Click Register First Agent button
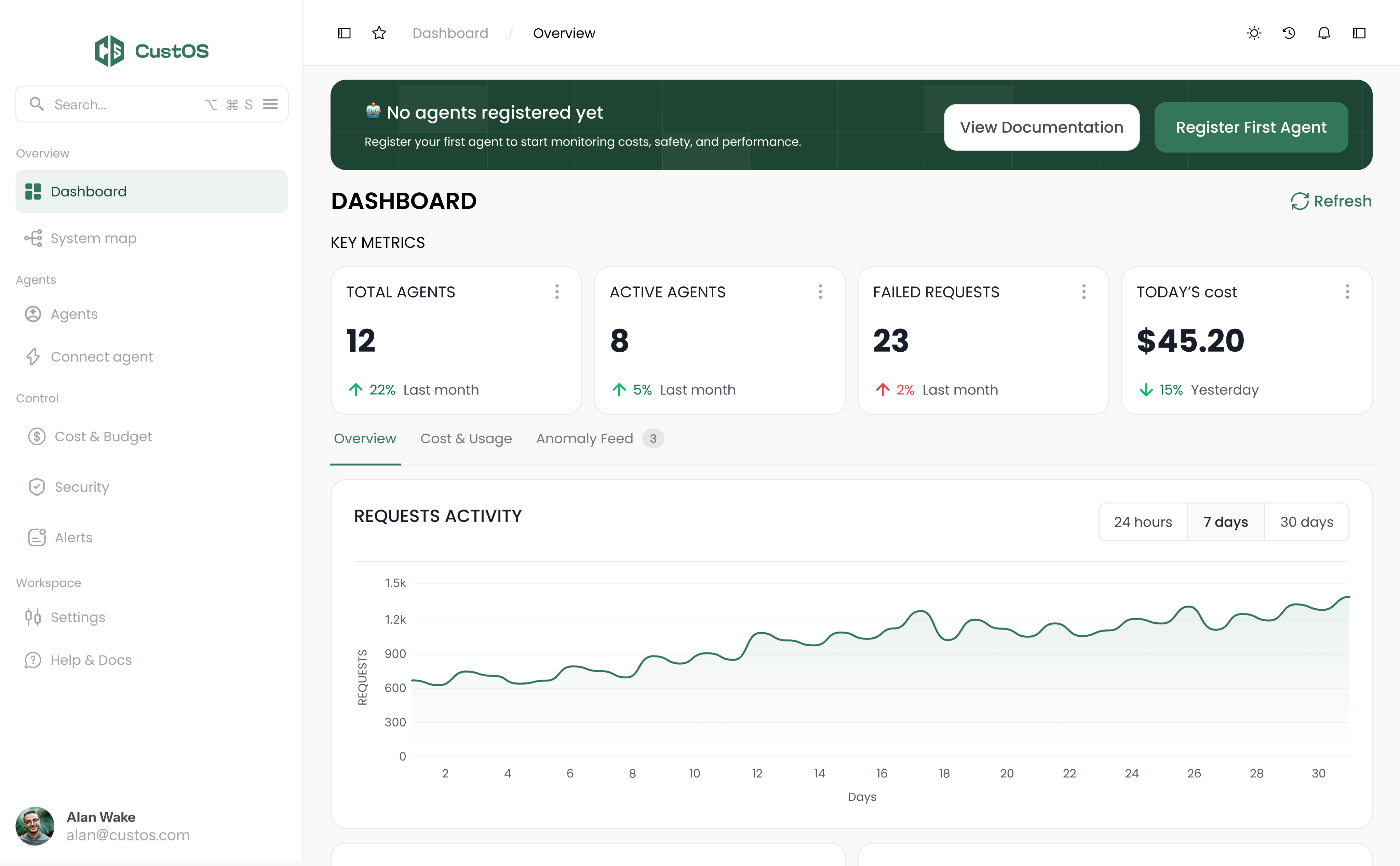 (1251, 127)
